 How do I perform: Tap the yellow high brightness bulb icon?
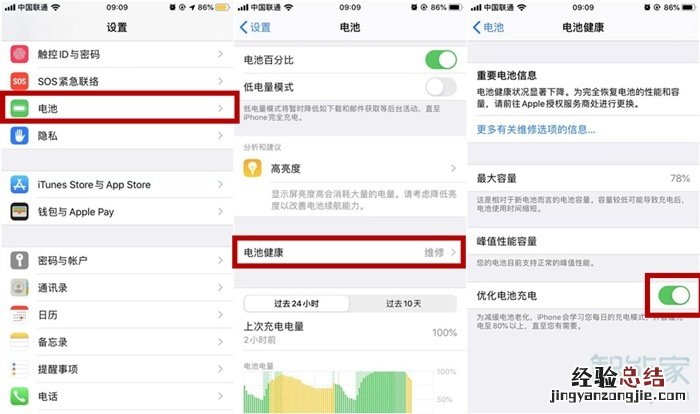pos(253,168)
